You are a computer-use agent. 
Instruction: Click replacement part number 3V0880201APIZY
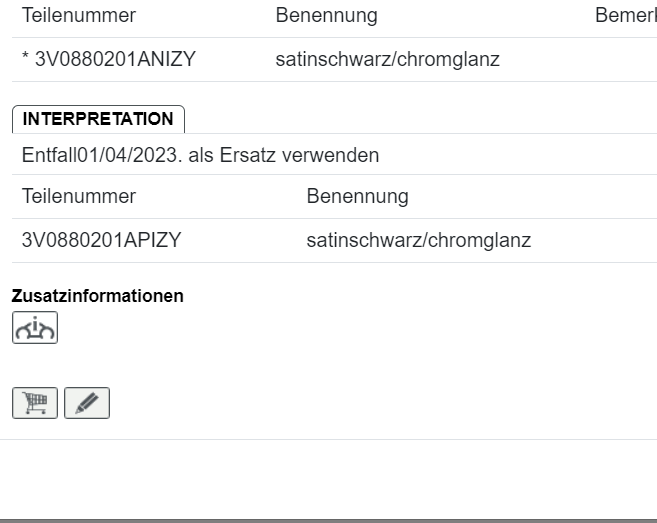[x=101, y=241]
